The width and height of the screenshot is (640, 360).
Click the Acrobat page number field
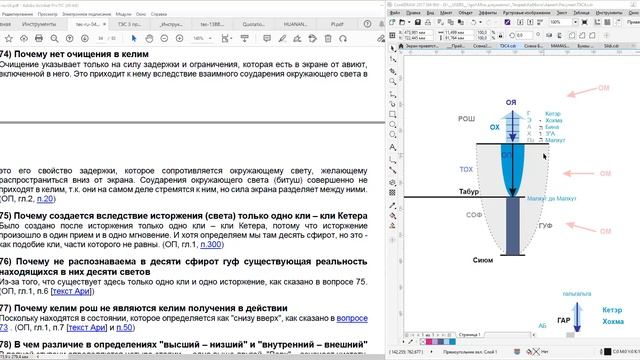pyautogui.click(x=101, y=38)
